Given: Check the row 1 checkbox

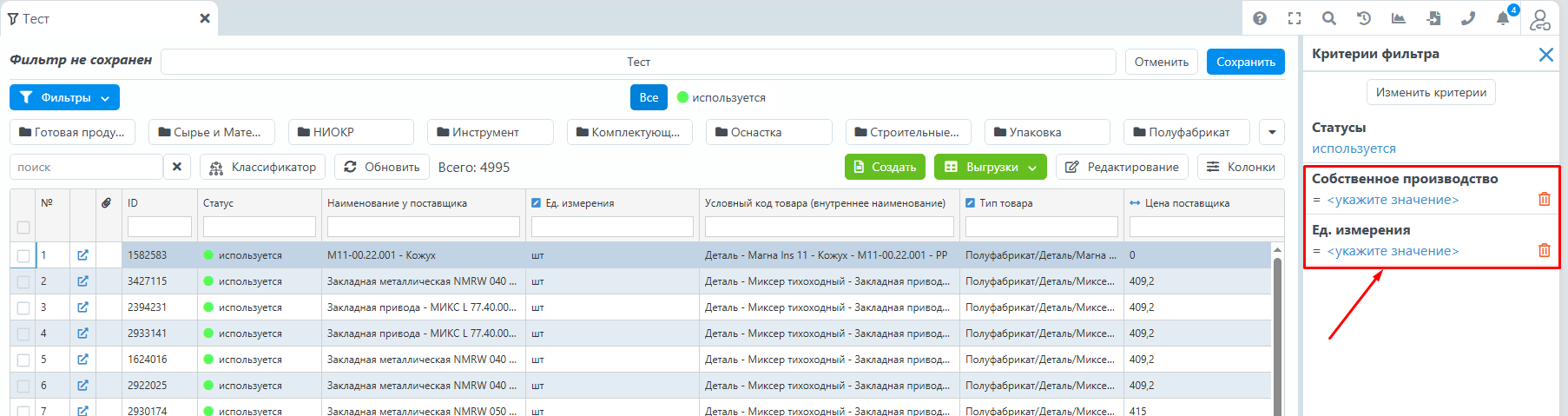Looking at the screenshot, I should click(x=23, y=255).
